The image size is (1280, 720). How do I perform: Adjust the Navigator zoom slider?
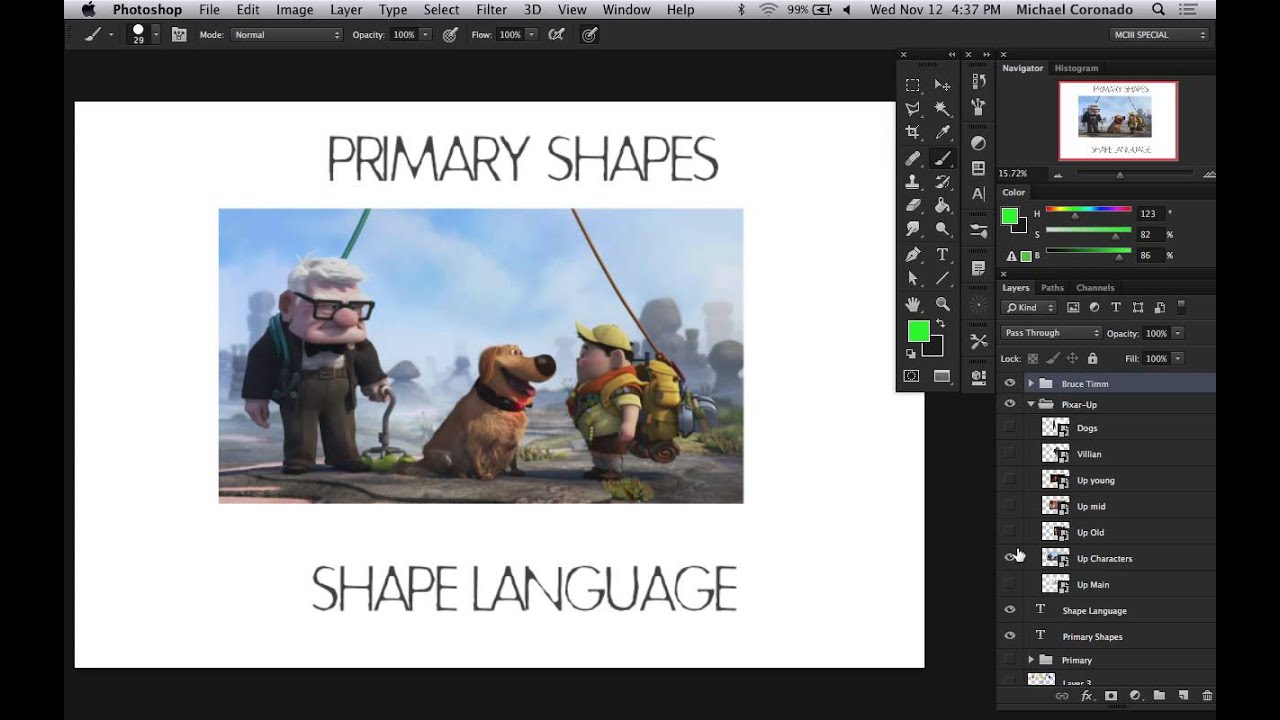(x=1120, y=174)
